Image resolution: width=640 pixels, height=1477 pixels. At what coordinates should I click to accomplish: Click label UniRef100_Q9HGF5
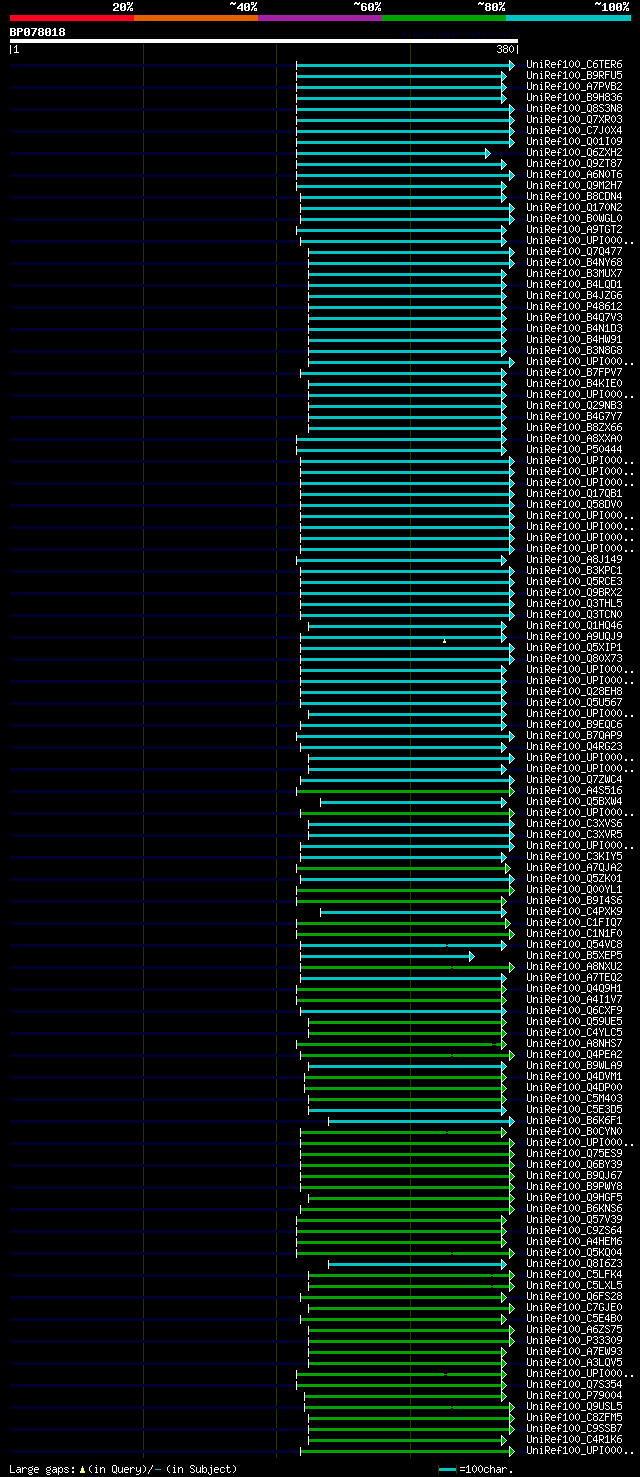[574, 1198]
